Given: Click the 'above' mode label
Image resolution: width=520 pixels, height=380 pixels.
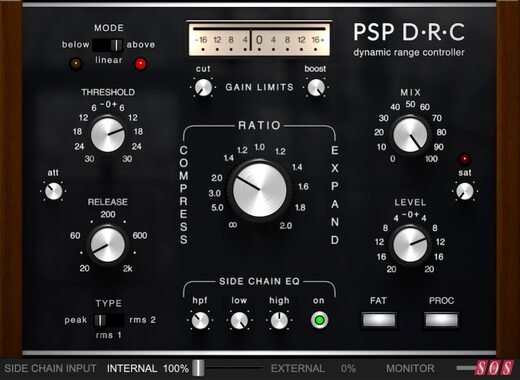Looking at the screenshot, I should [x=141, y=45].
